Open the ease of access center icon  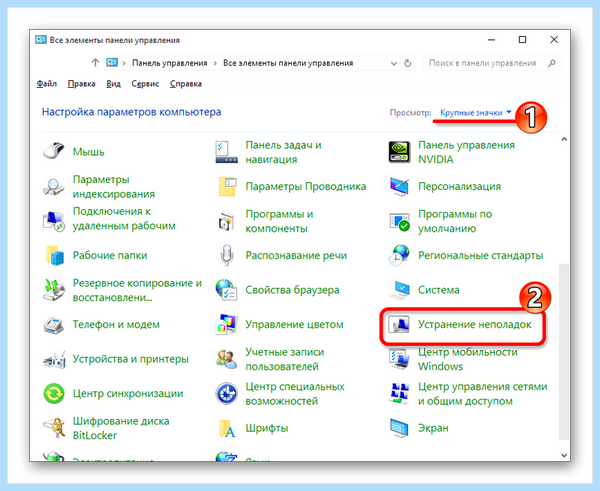[x=227, y=393]
